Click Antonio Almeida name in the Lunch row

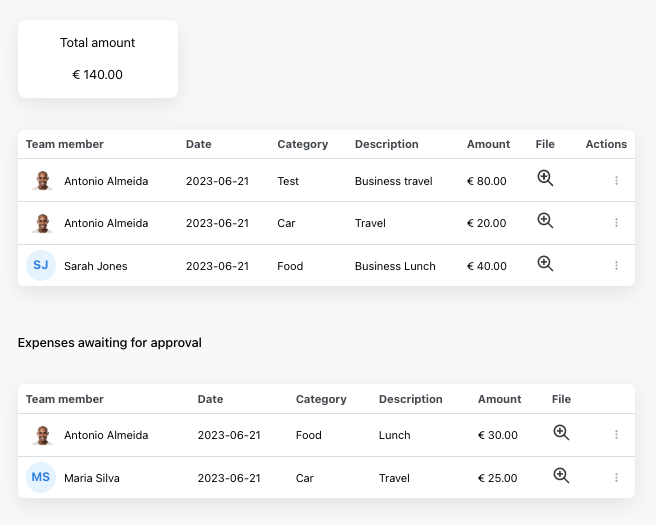(x=106, y=435)
